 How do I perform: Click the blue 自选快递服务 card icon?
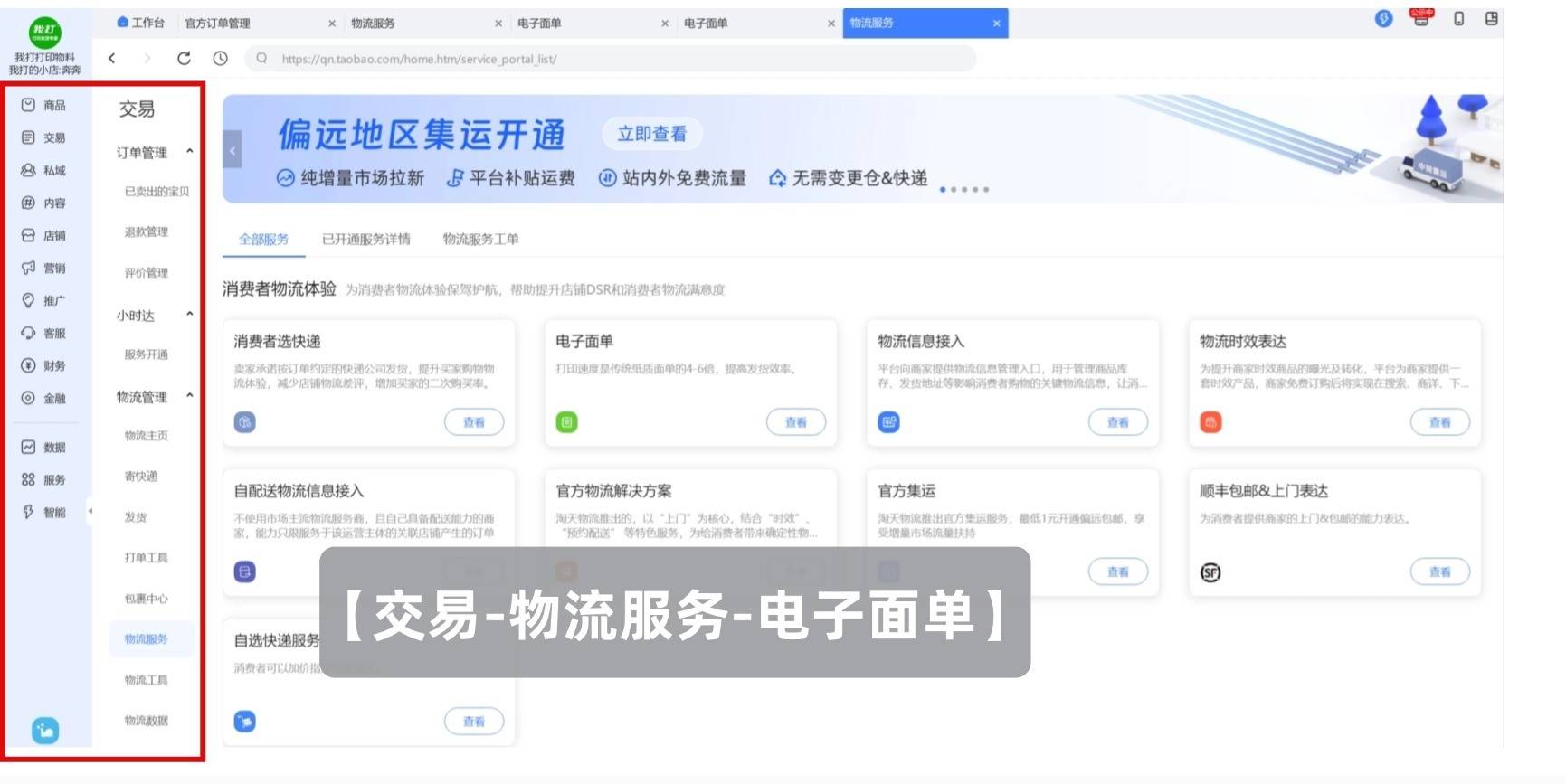(244, 721)
